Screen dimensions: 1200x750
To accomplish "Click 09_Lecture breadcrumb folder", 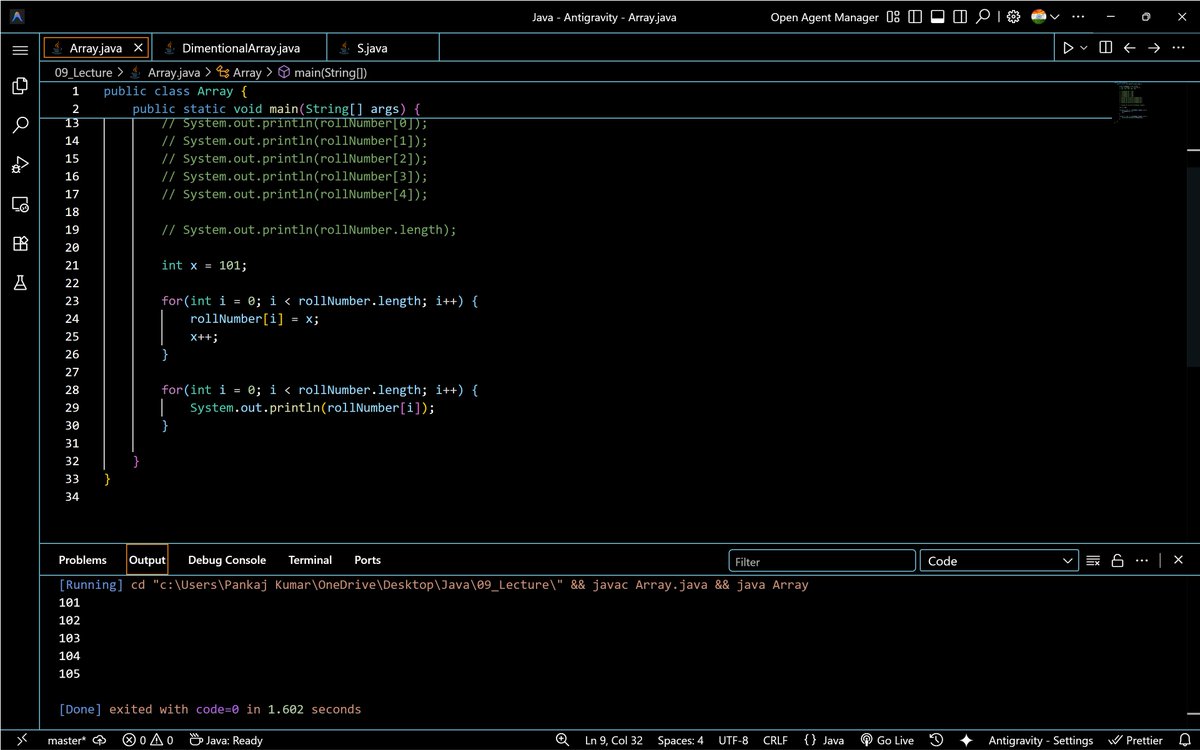I will point(83,72).
